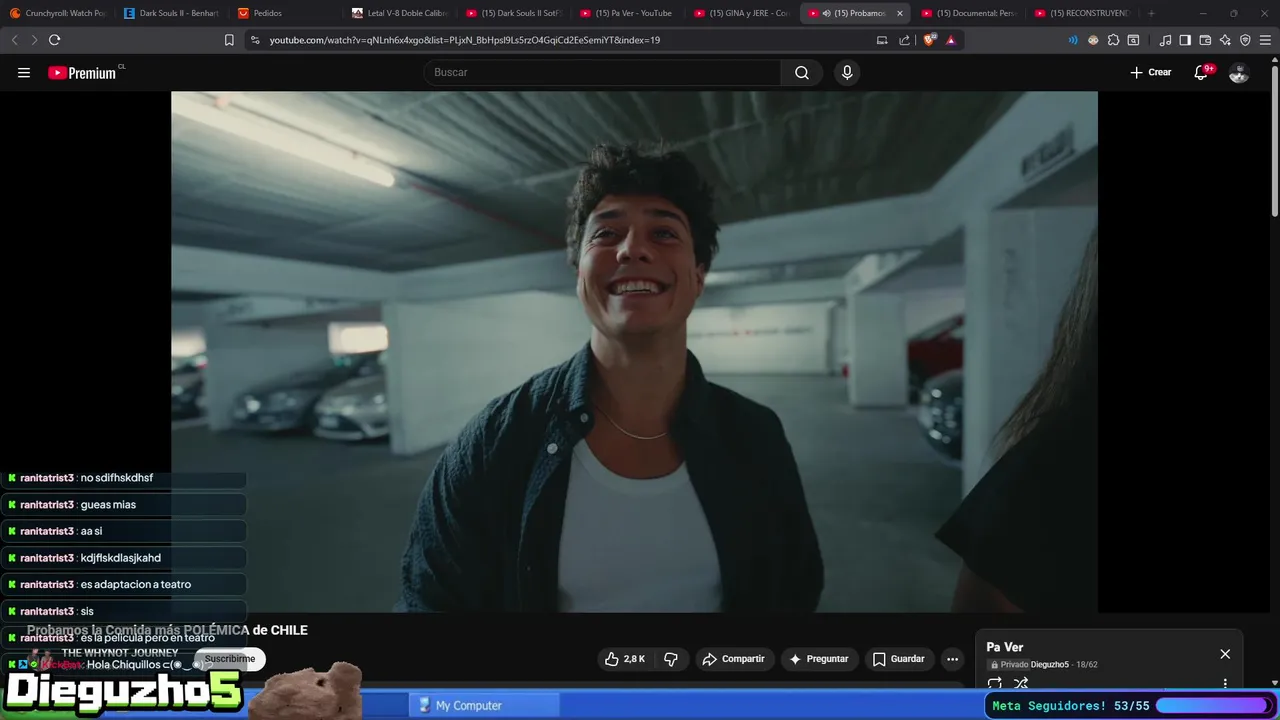Bookmark this page in the address bar

tap(229, 40)
